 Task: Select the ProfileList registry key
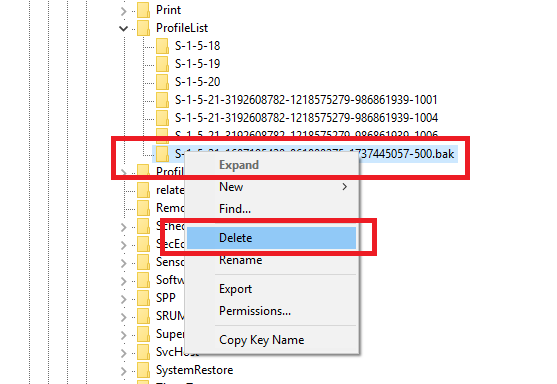[x=182, y=28]
